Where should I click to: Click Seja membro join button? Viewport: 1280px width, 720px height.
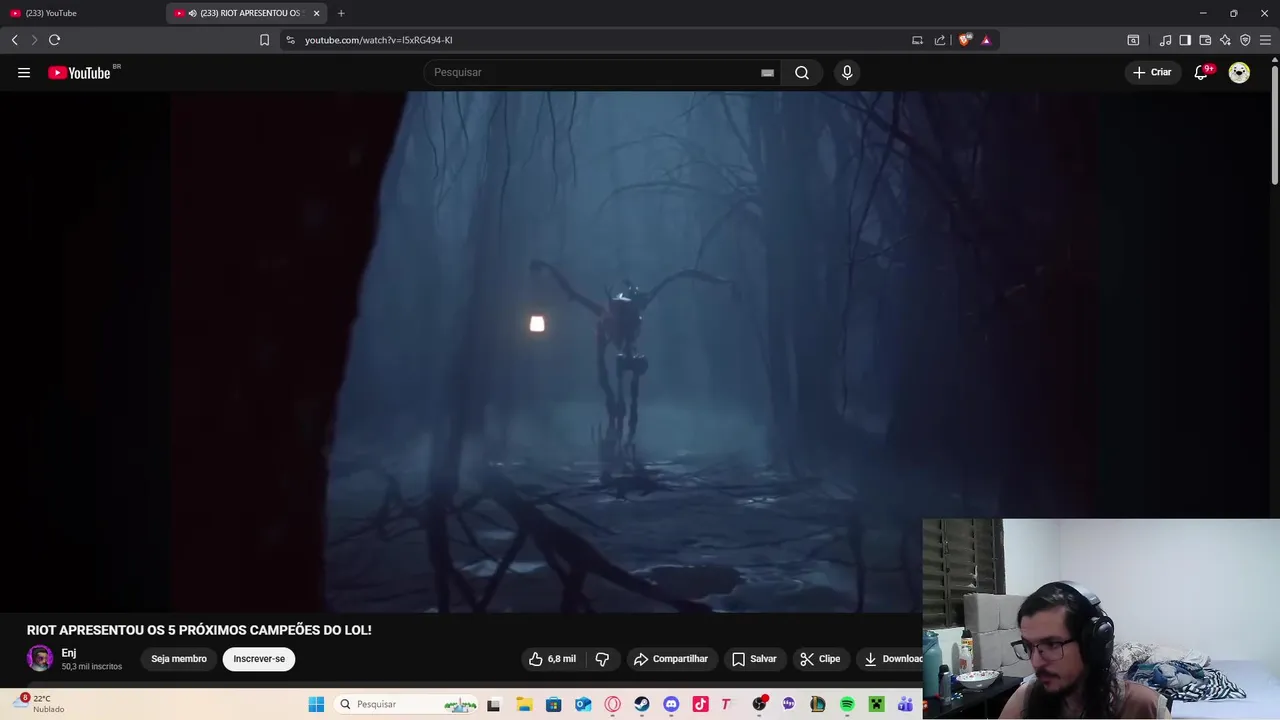point(179,659)
